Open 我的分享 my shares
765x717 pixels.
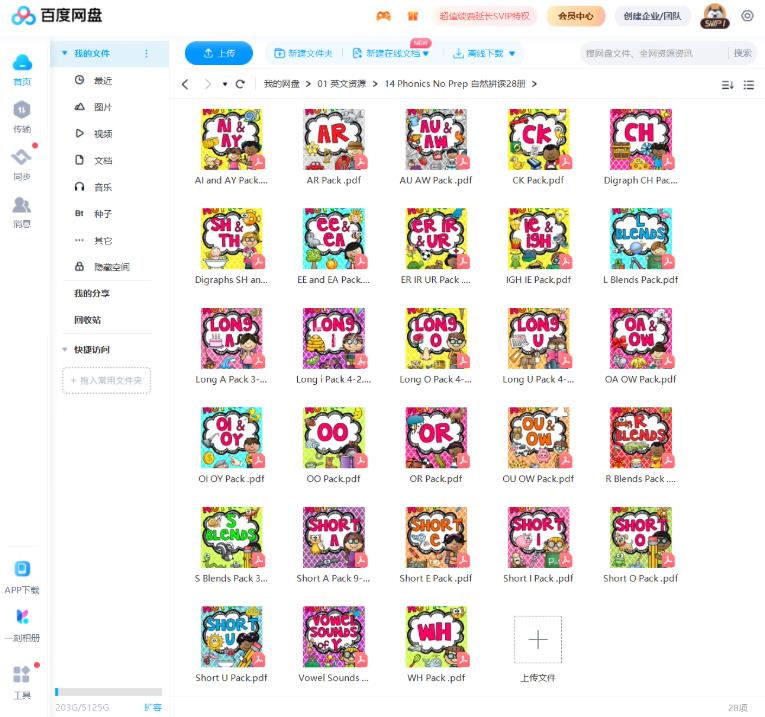click(x=92, y=293)
